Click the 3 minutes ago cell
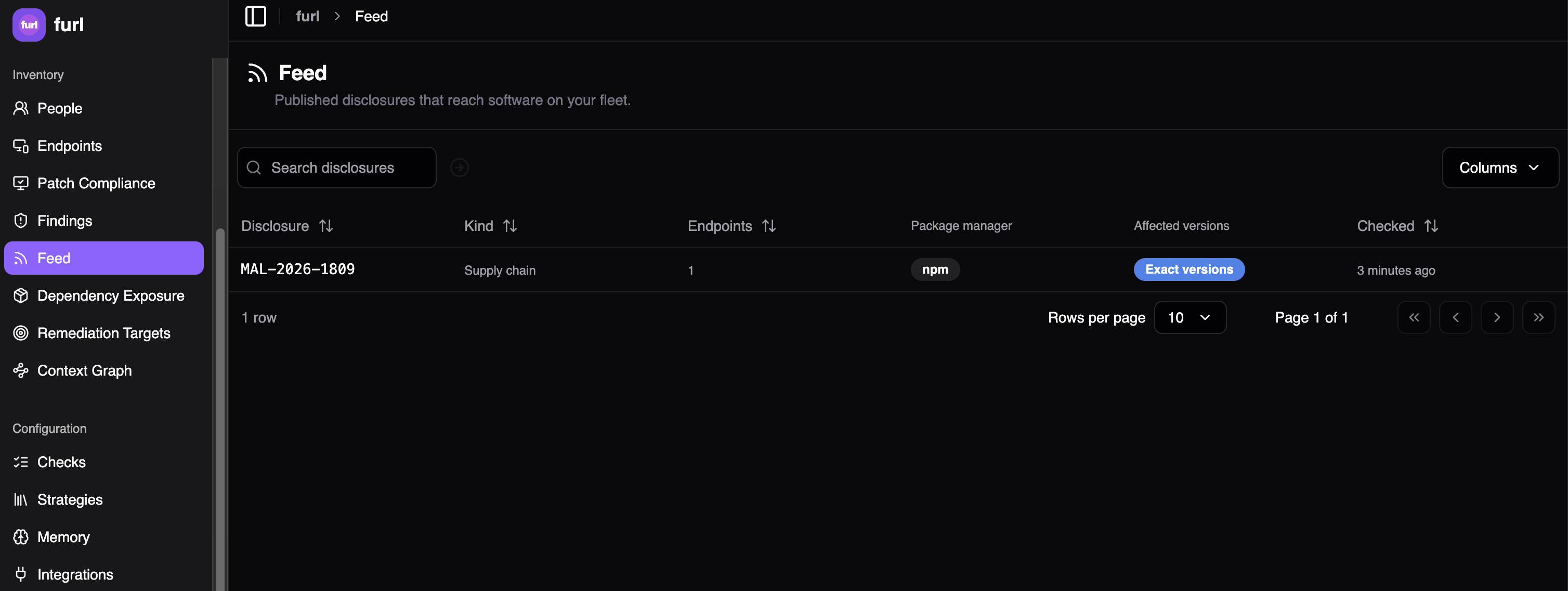1568x591 pixels. coord(1396,270)
